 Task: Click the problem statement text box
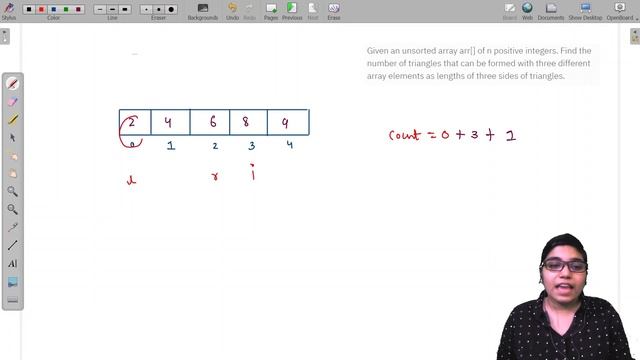click(x=479, y=63)
